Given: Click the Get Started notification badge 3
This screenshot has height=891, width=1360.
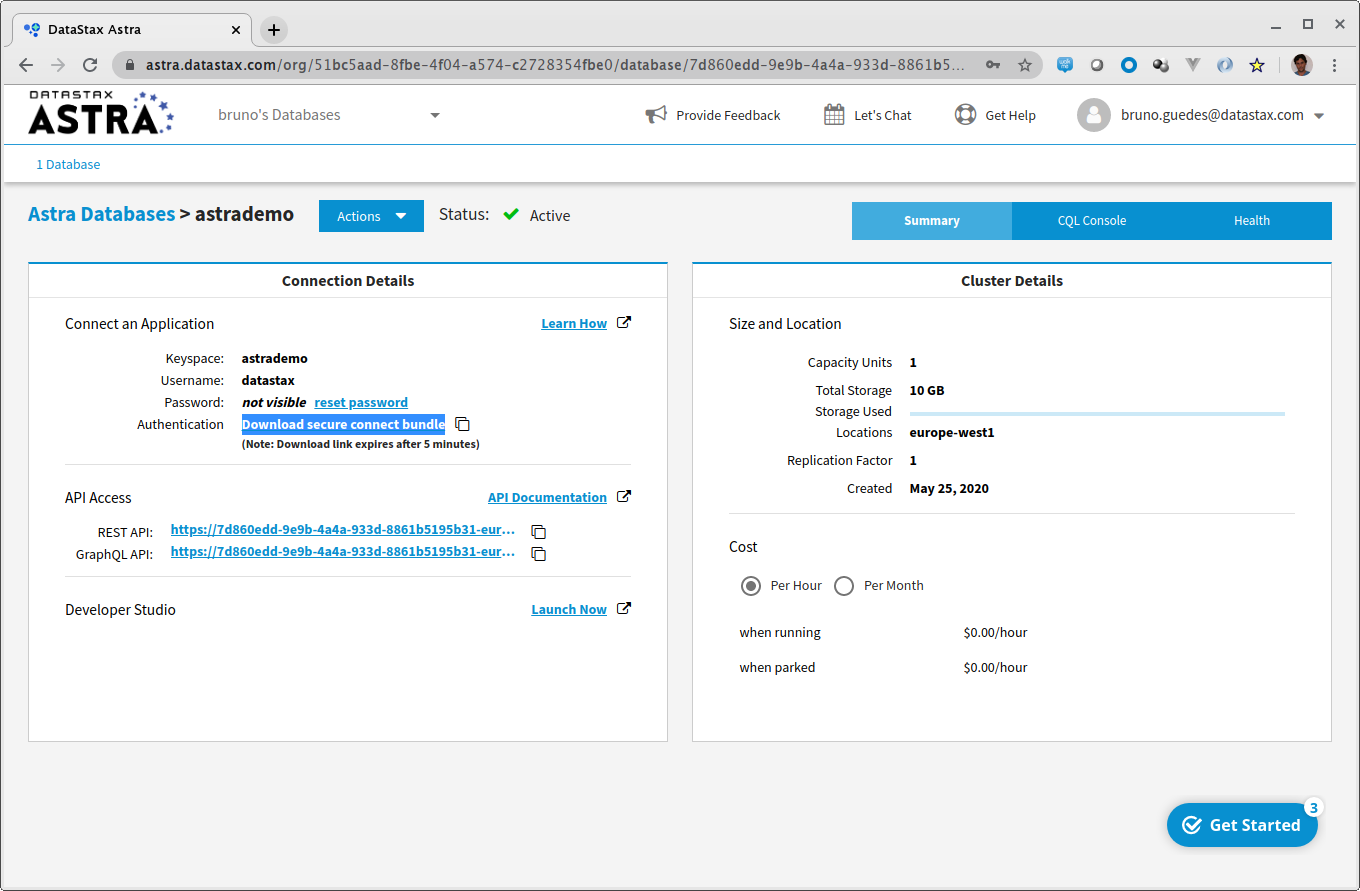Looking at the screenshot, I should 1313,807.
